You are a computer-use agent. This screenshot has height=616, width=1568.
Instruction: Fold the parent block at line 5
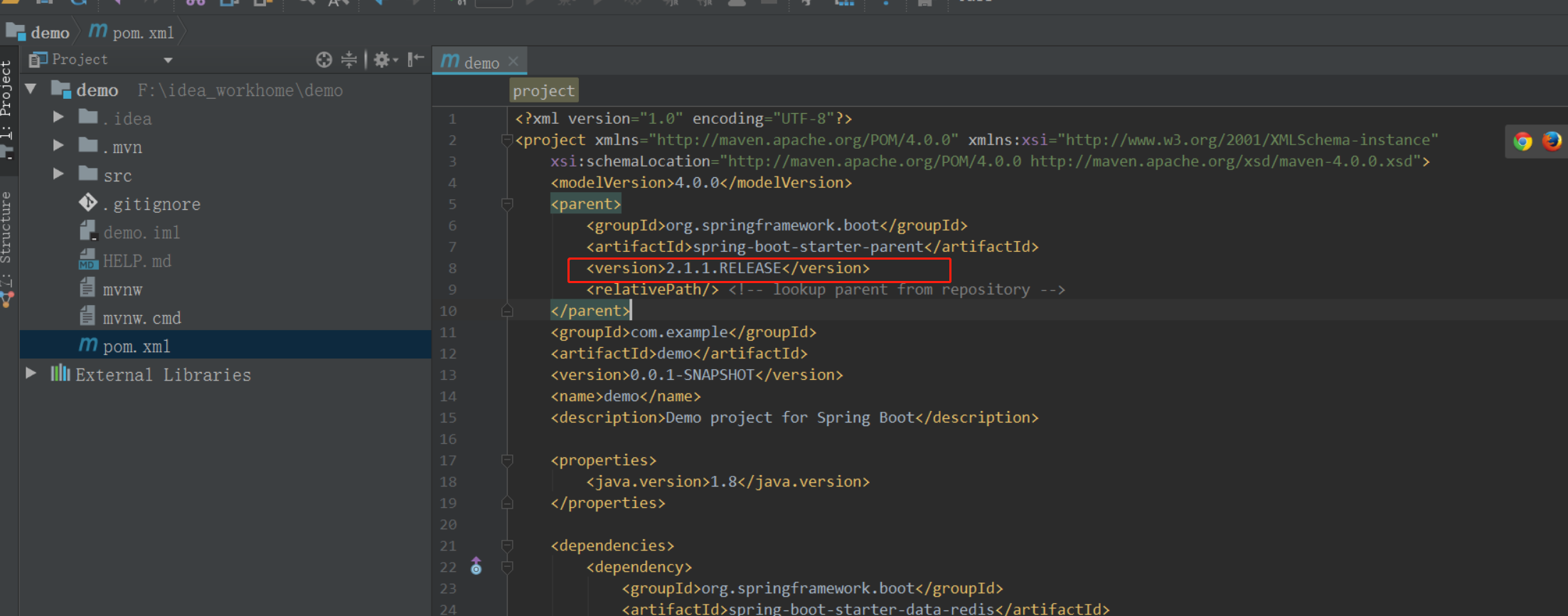tap(507, 204)
